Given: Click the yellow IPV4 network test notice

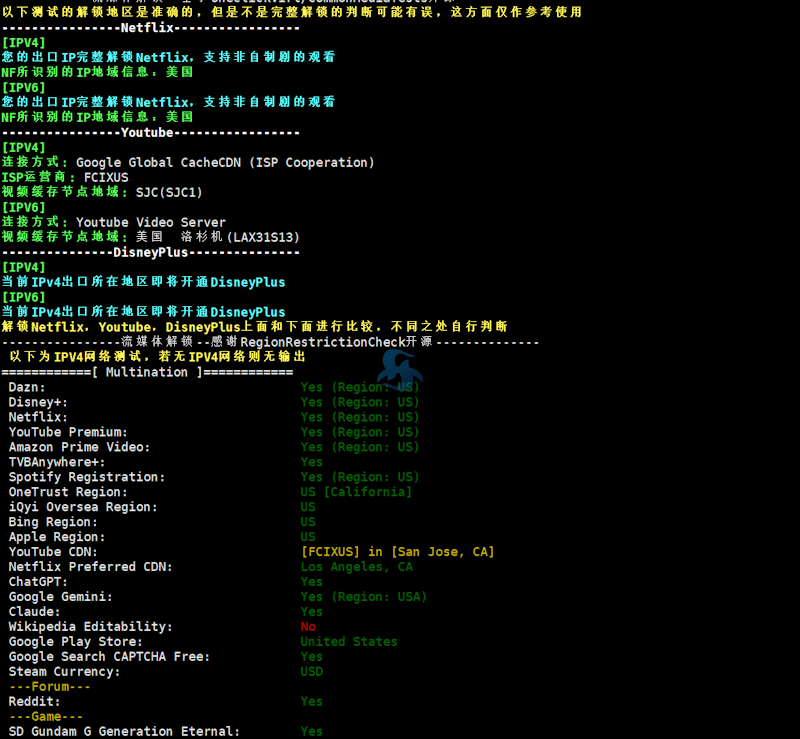Looking at the screenshot, I should tap(158, 357).
